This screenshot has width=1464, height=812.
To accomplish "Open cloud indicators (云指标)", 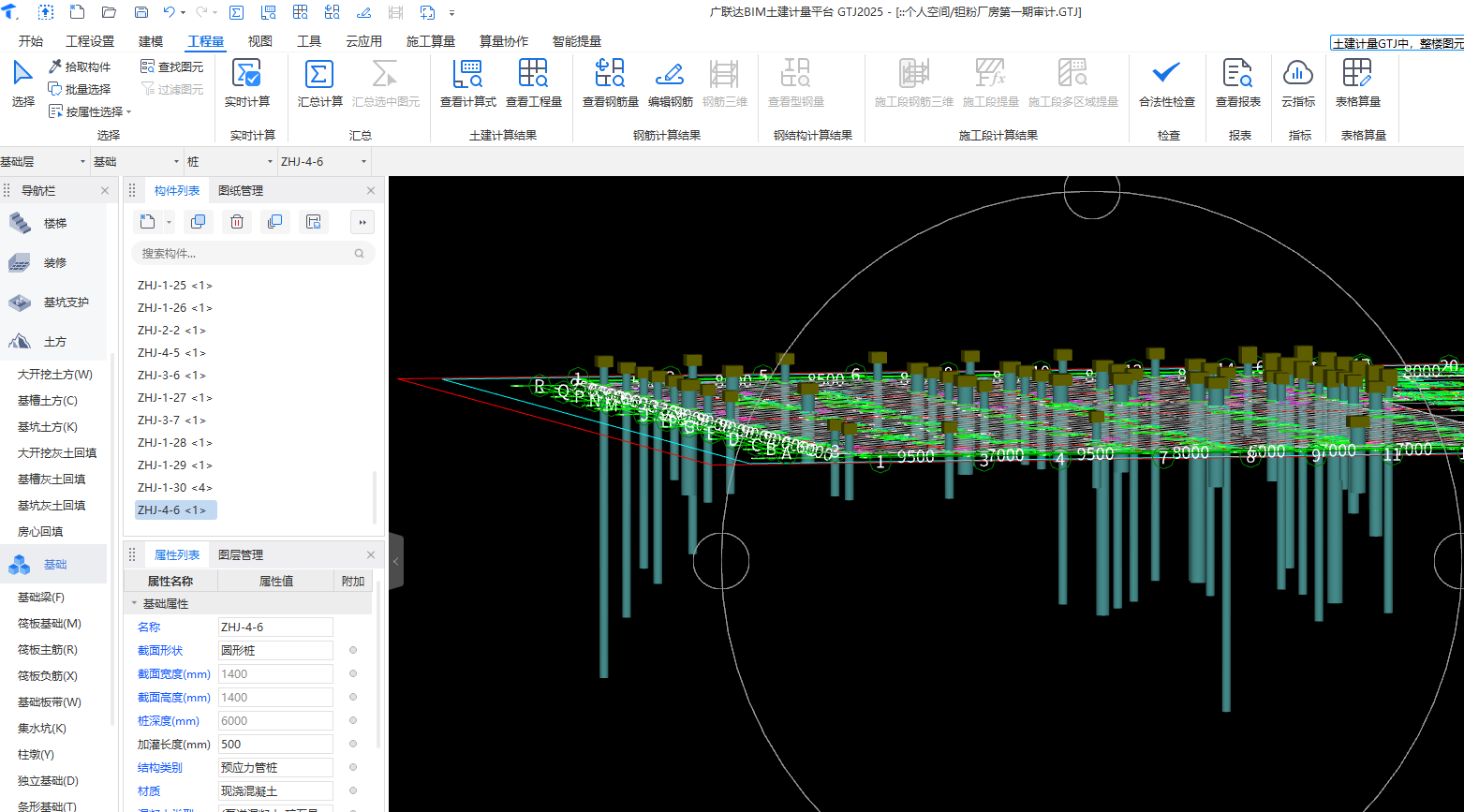I will coord(1298,84).
